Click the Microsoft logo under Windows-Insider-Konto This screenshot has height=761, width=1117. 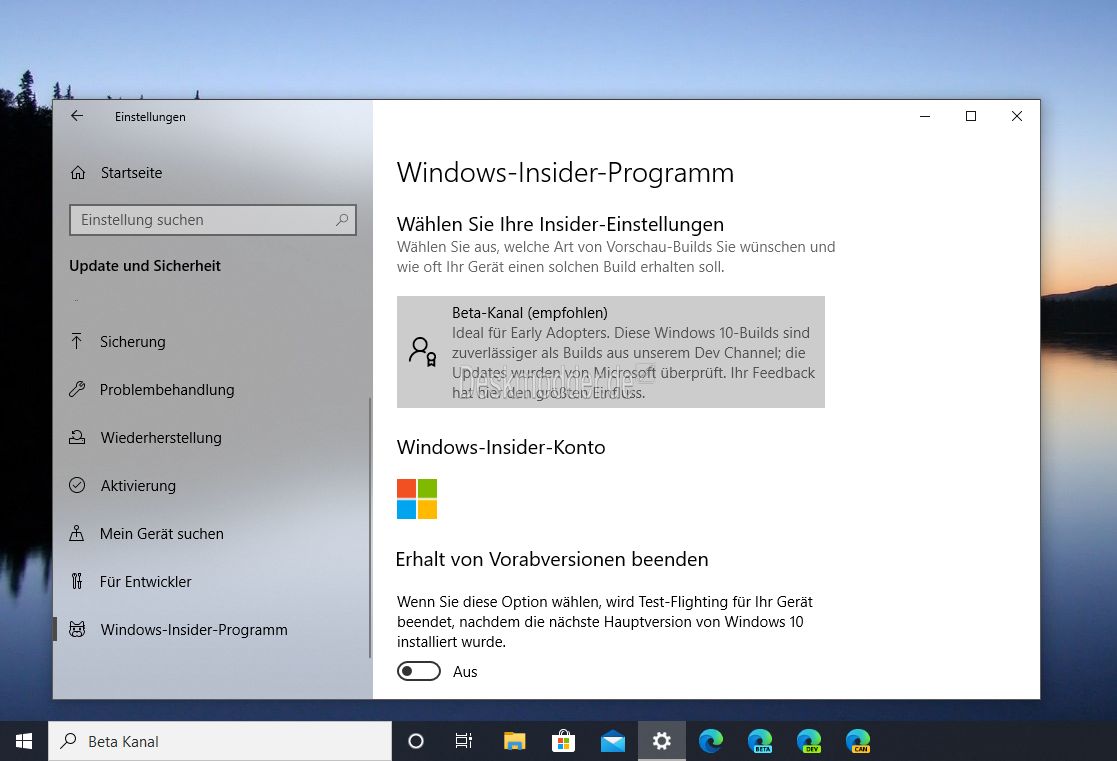417,499
